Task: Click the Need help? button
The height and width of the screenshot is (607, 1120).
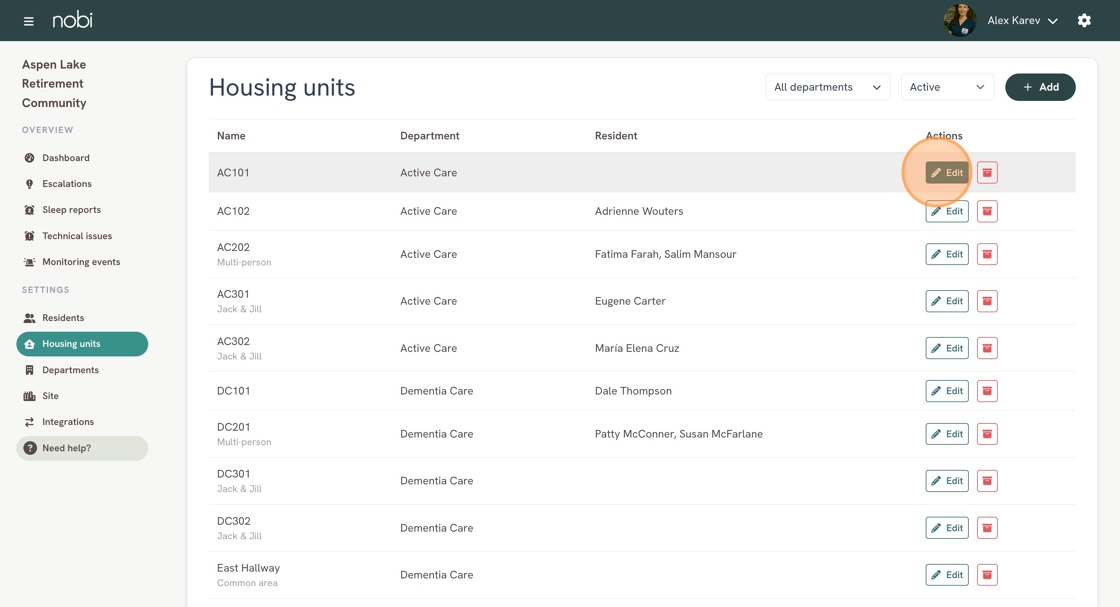Action: click(82, 448)
